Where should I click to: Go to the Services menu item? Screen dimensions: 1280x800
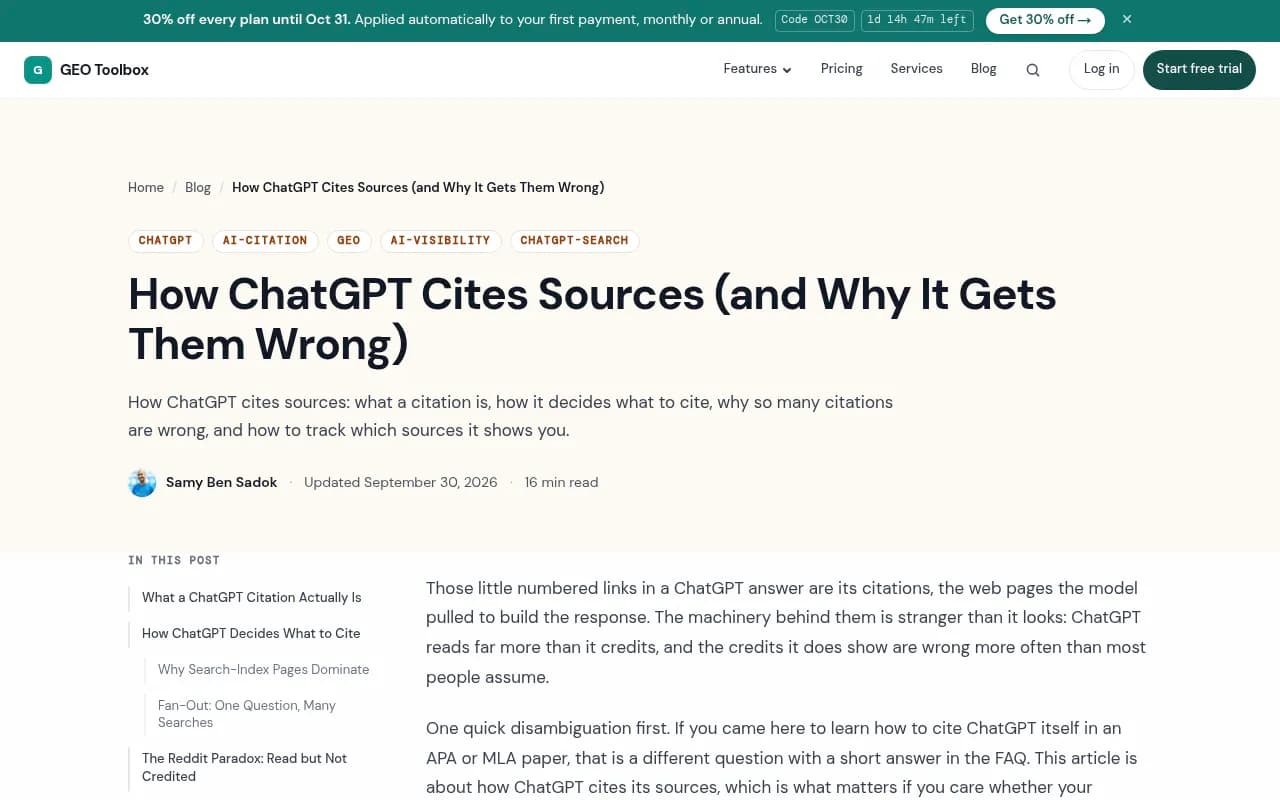[917, 69]
